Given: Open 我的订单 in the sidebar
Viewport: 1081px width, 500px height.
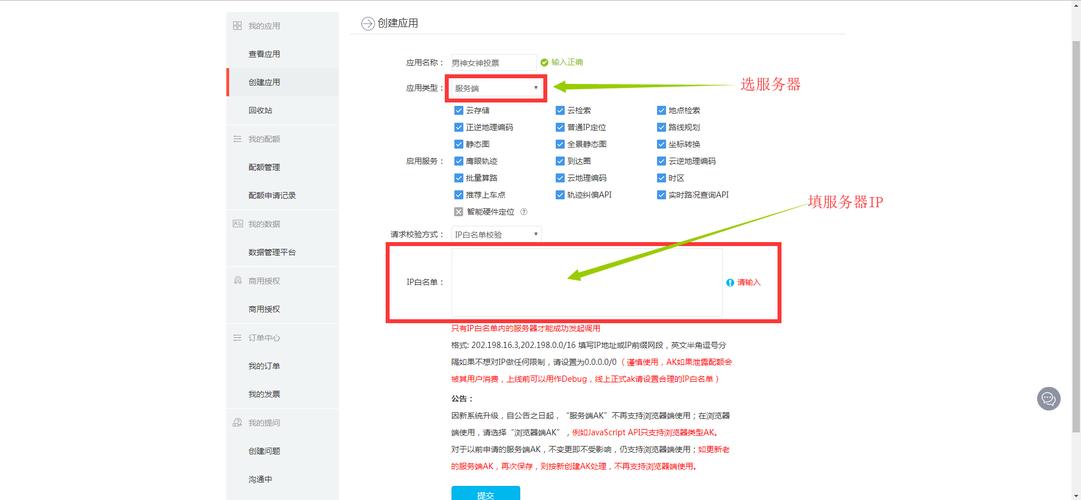Looking at the screenshot, I should click(265, 366).
